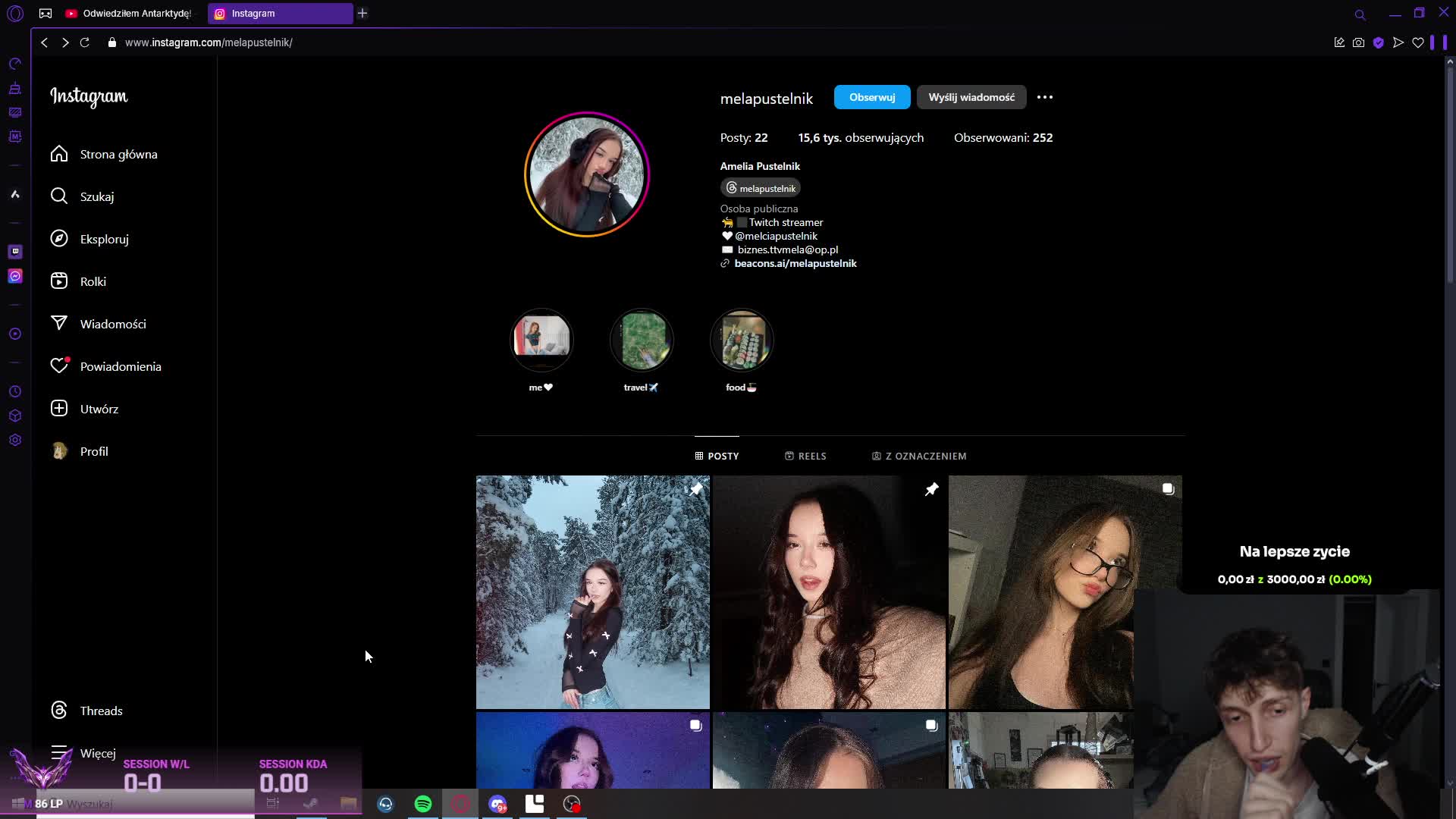The image size is (1456, 819).
Task: Open the melapustelnik Threads badge
Action: click(761, 188)
